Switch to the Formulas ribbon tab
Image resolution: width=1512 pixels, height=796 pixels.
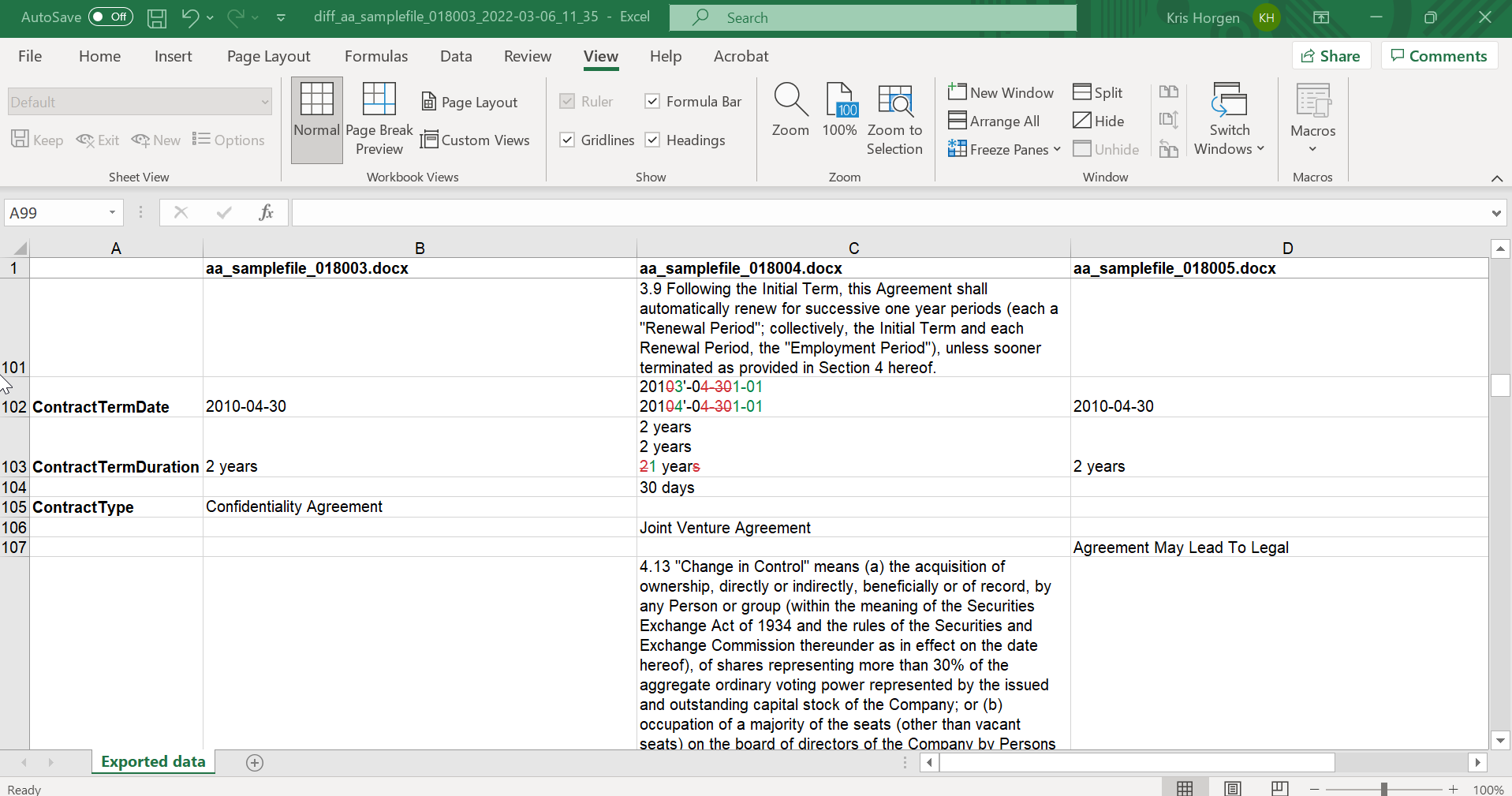click(x=375, y=56)
